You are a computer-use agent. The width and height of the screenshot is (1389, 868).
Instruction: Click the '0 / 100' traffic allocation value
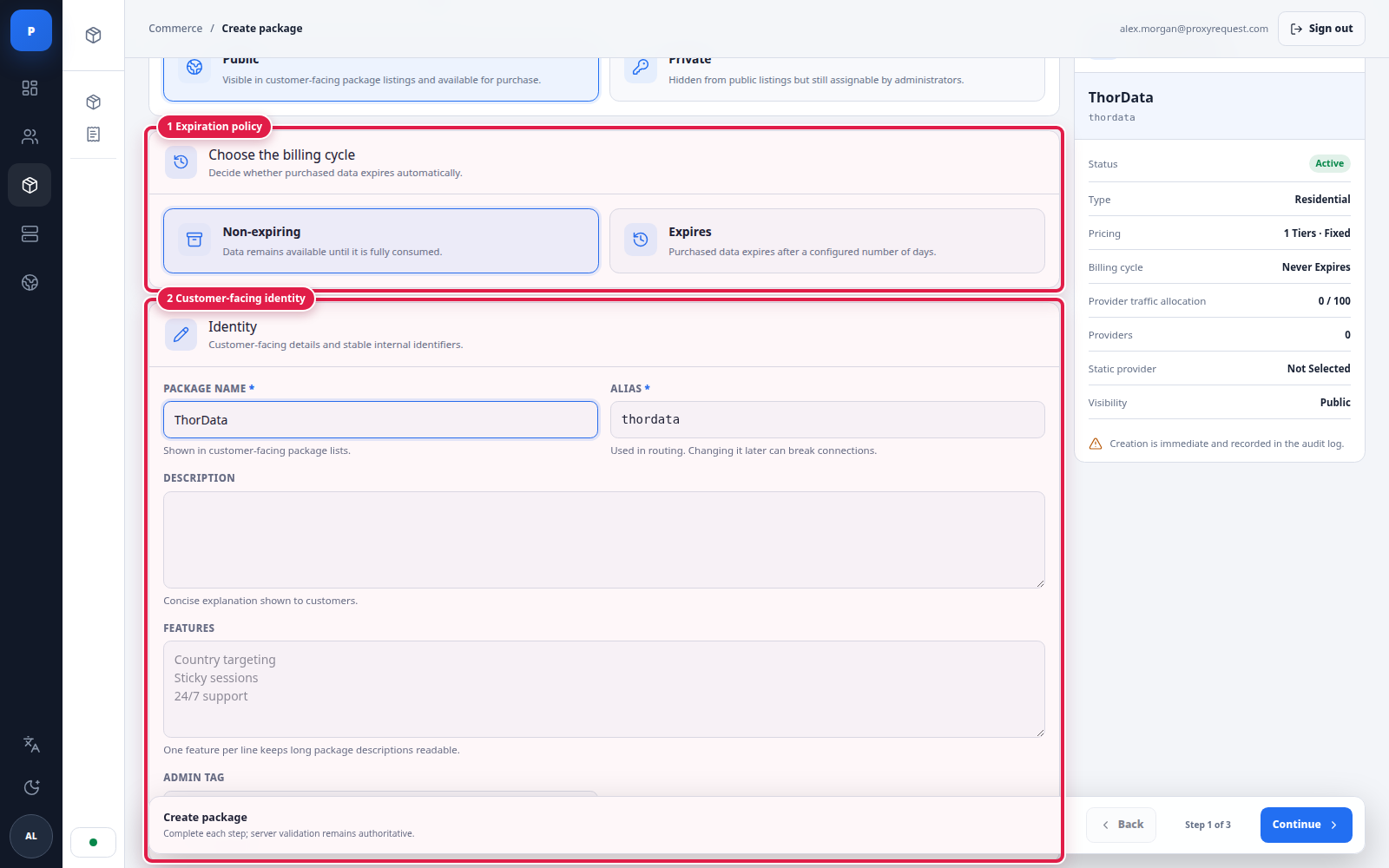(1334, 301)
